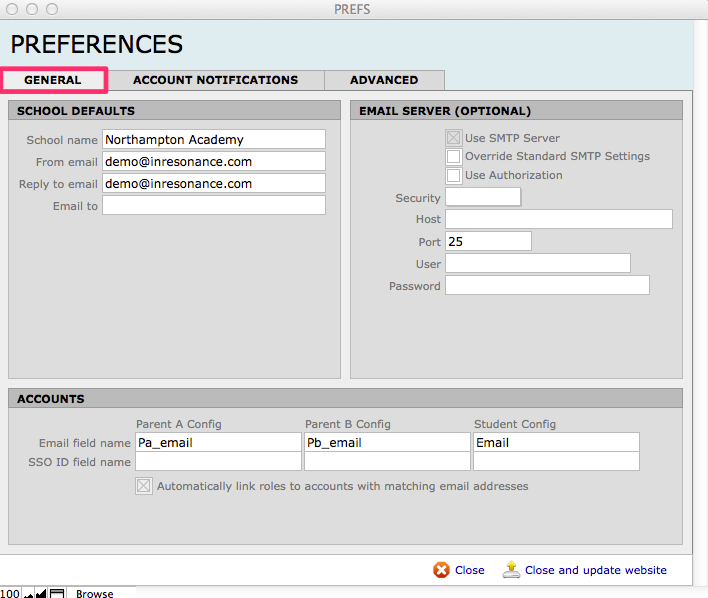Toggle the Use SMTP Server checkbox
Viewport: 708px width, 598px height.
click(x=453, y=138)
